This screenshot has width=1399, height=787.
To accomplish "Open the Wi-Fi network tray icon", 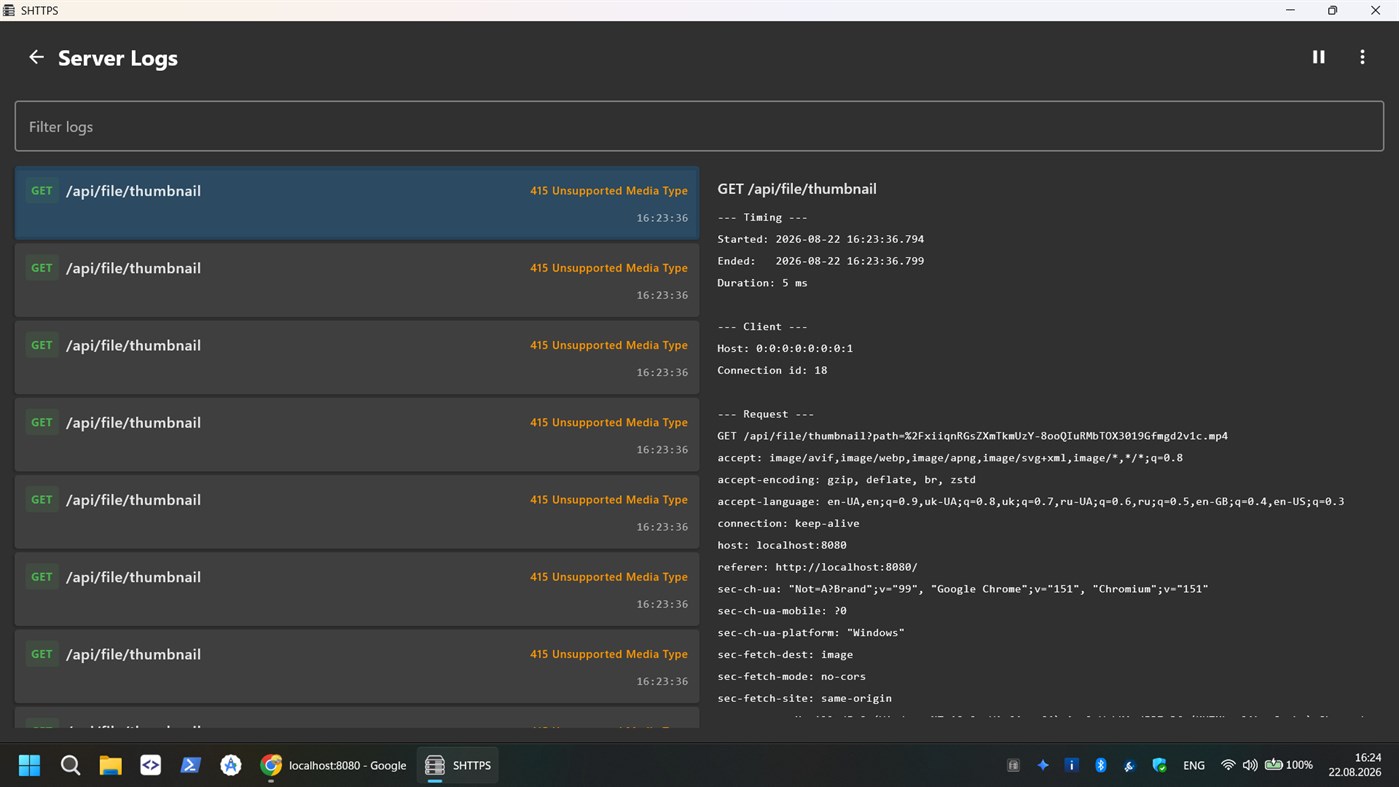I will pos(1228,765).
